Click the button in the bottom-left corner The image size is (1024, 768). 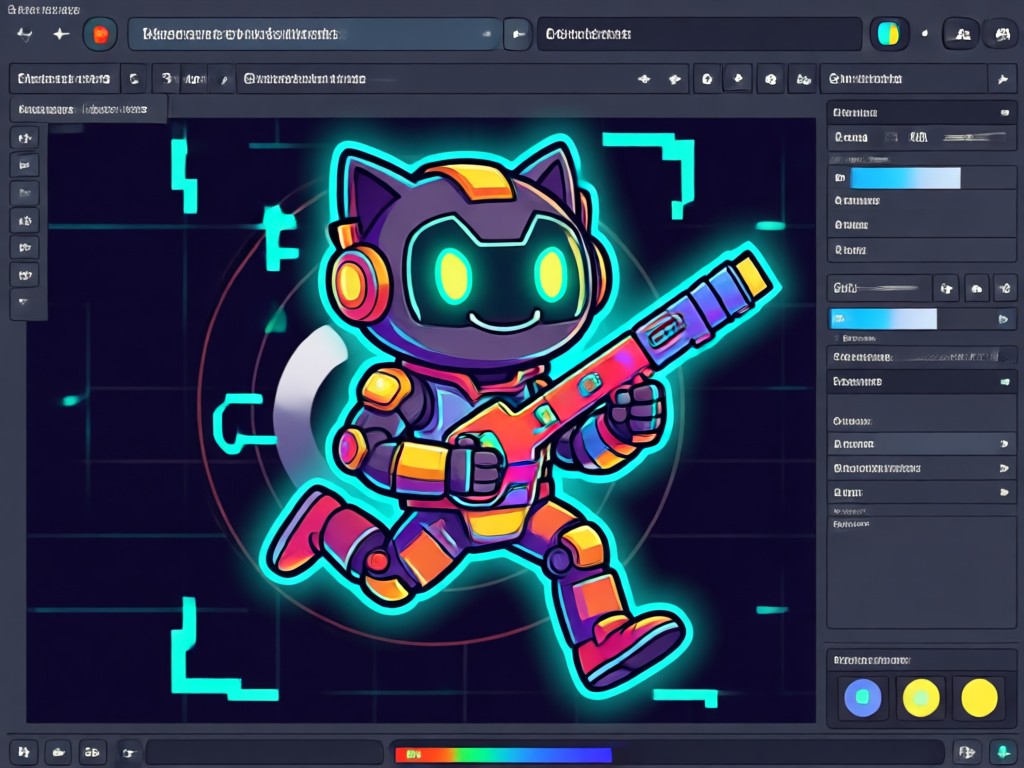[x=24, y=752]
